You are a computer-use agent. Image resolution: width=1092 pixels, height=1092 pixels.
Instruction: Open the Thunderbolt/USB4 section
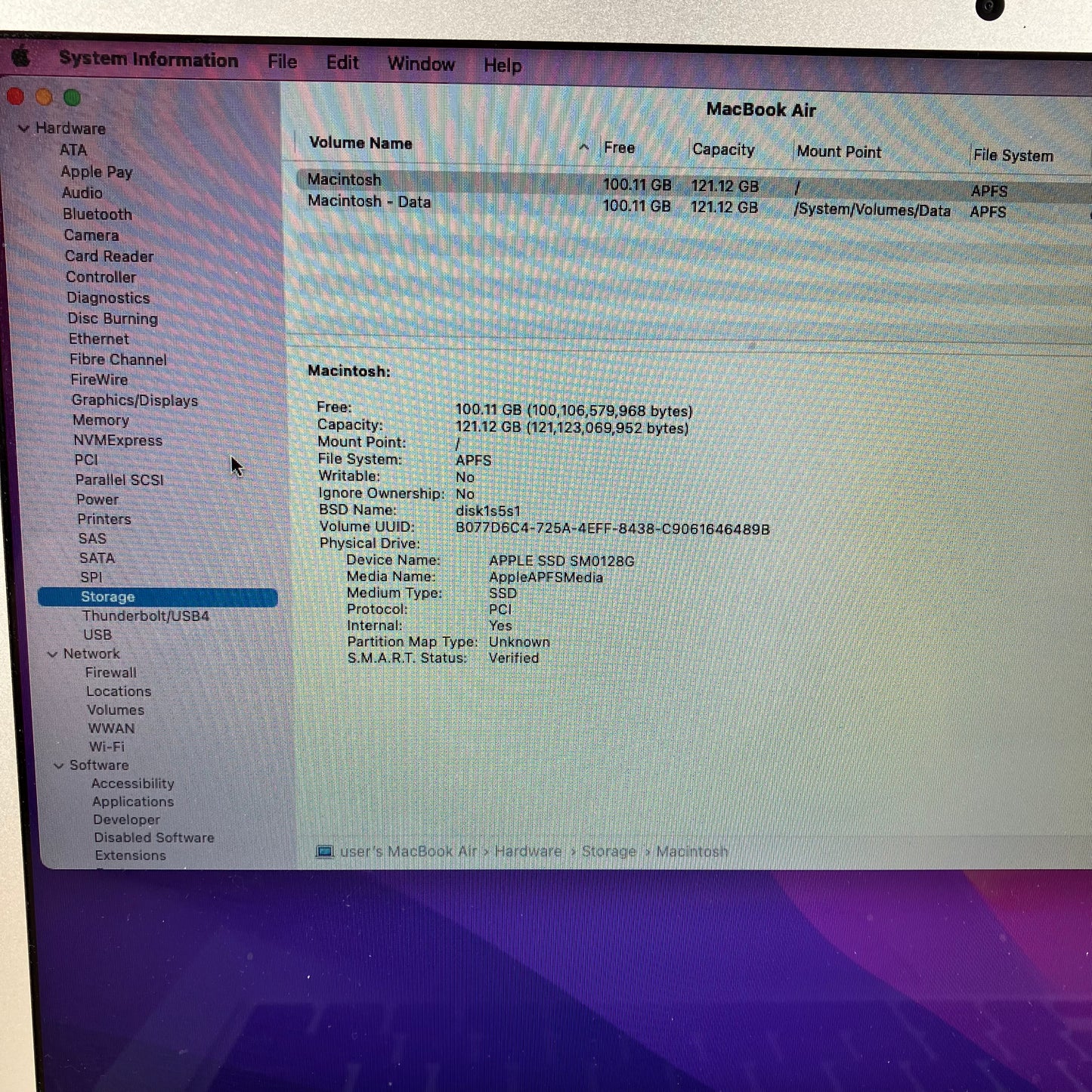point(148,616)
